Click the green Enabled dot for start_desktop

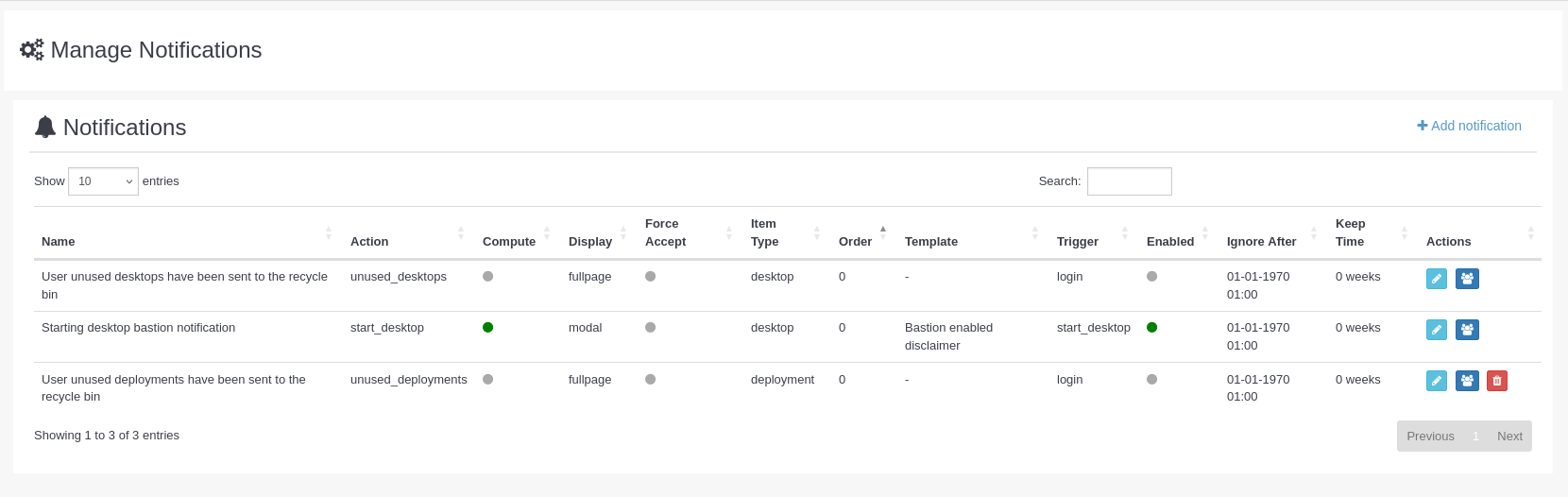(1151, 328)
